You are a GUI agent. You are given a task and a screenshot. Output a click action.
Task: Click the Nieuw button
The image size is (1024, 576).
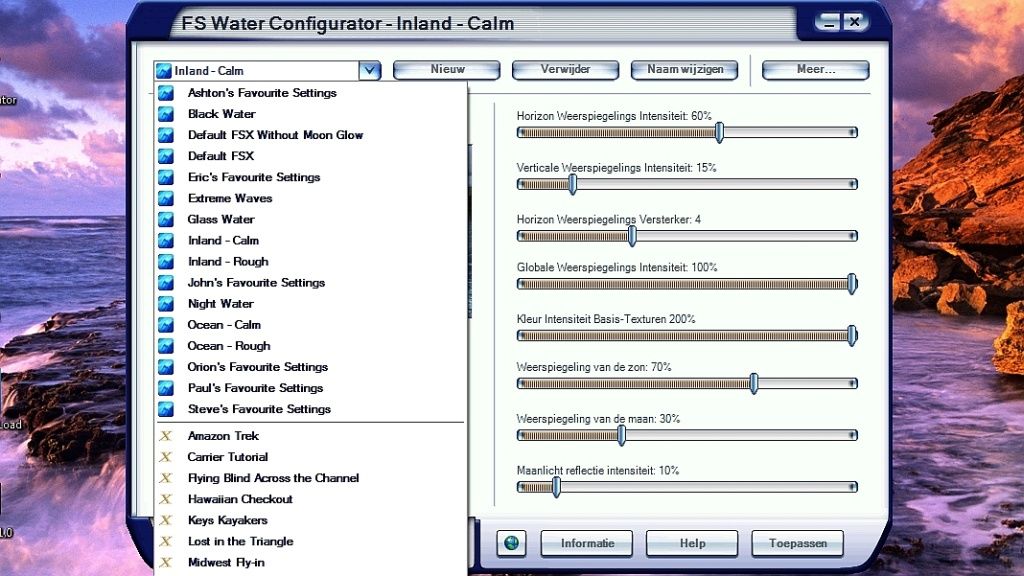tap(447, 69)
